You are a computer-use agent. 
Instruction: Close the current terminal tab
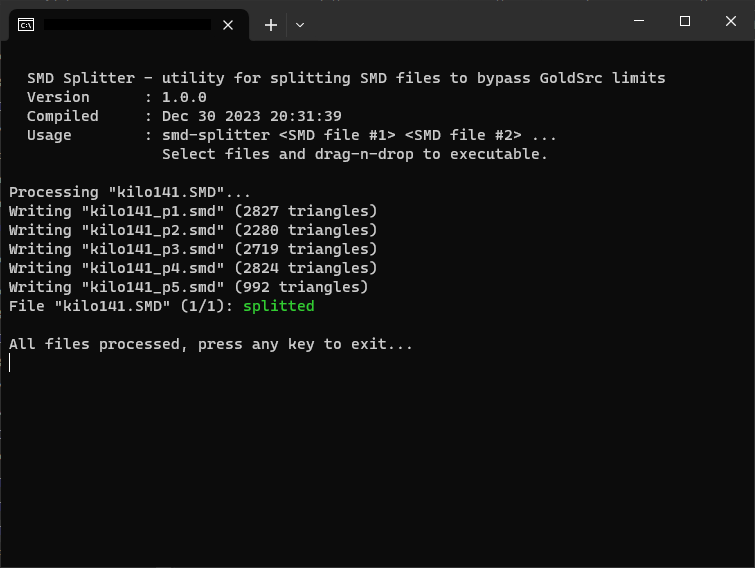pos(228,25)
